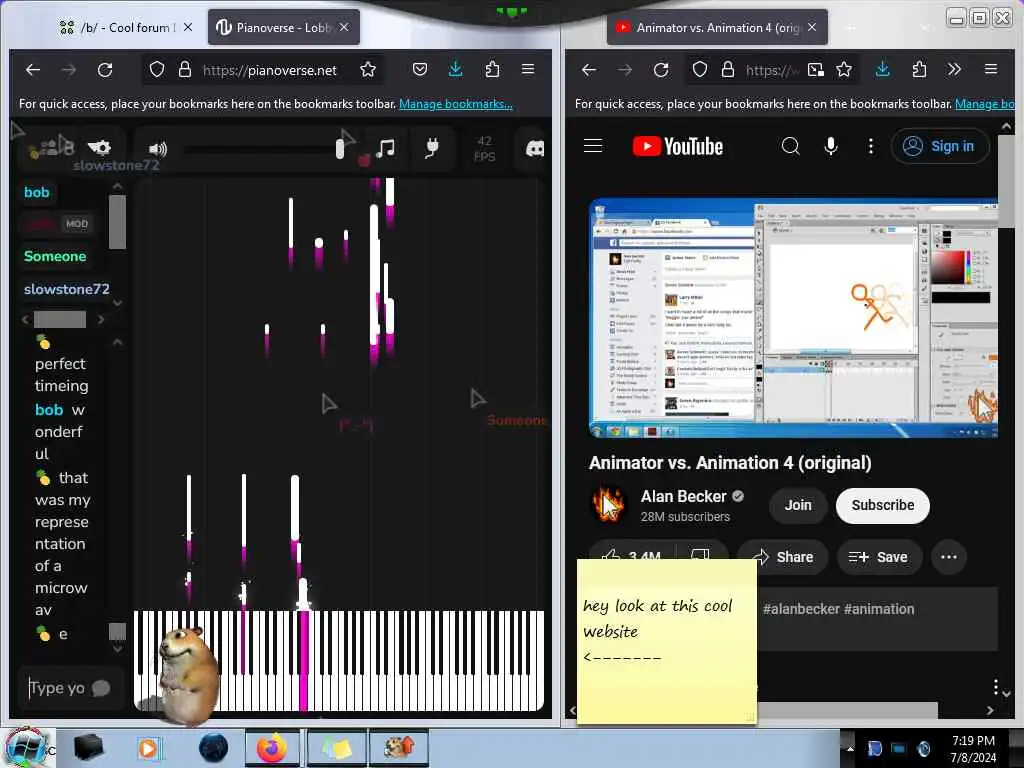Image resolution: width=1024 pixels, height=768 pixels.
Task: Close the Animator vs. Animation 4 tab
Action: click(x=812, y=27)
